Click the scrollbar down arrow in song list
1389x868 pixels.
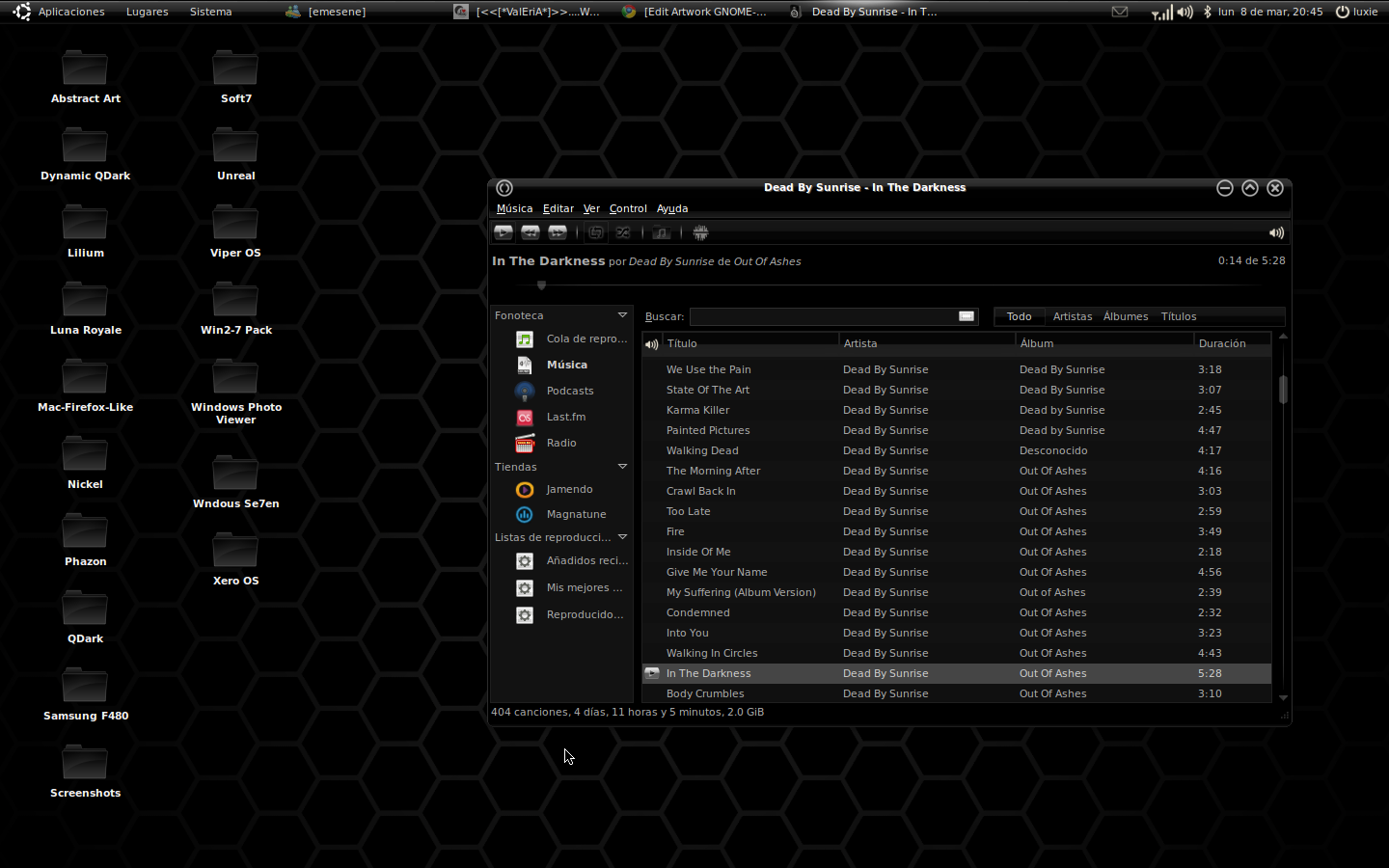1283,697
